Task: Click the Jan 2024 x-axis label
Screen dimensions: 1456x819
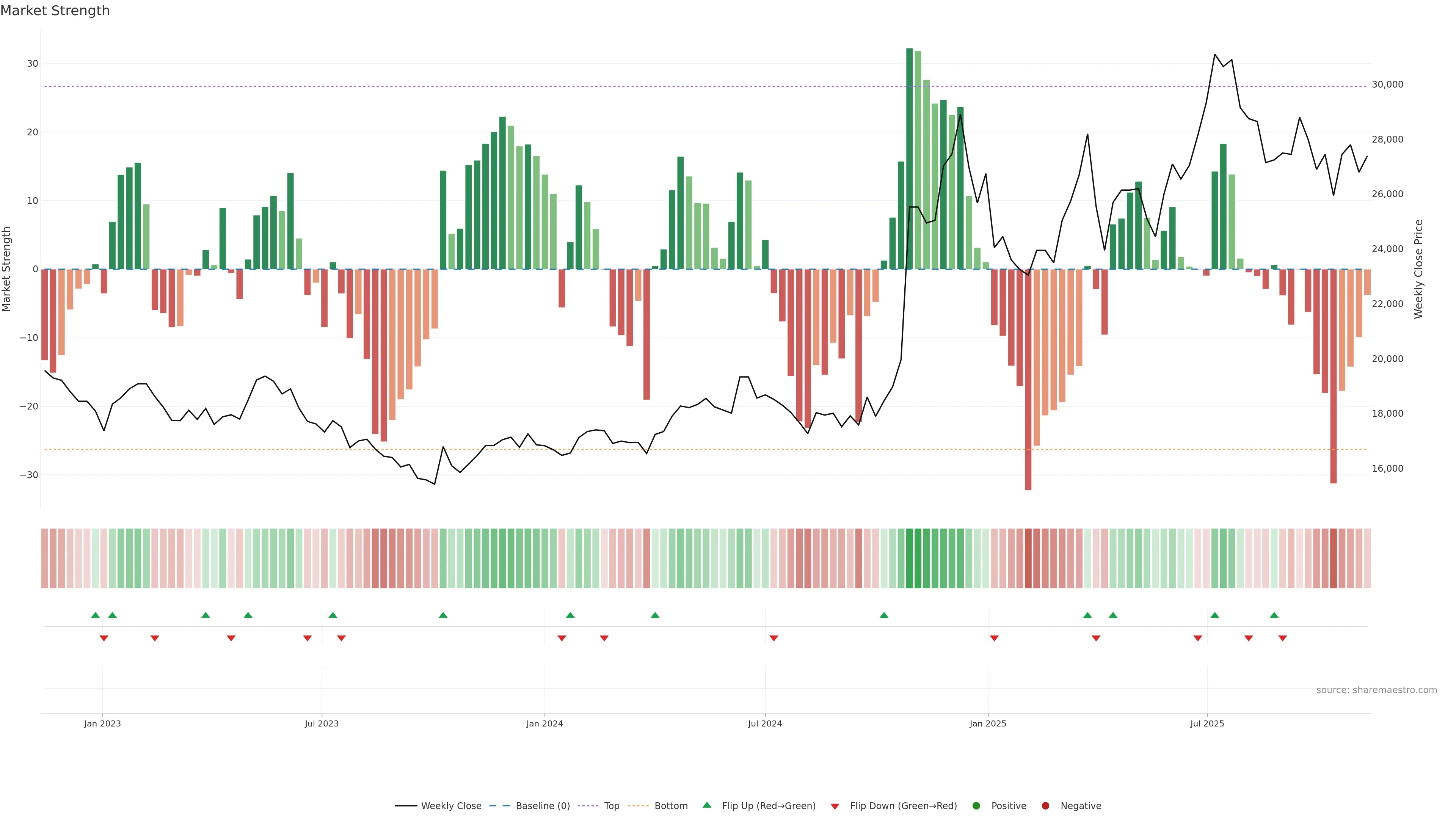Action: (544, 723)
